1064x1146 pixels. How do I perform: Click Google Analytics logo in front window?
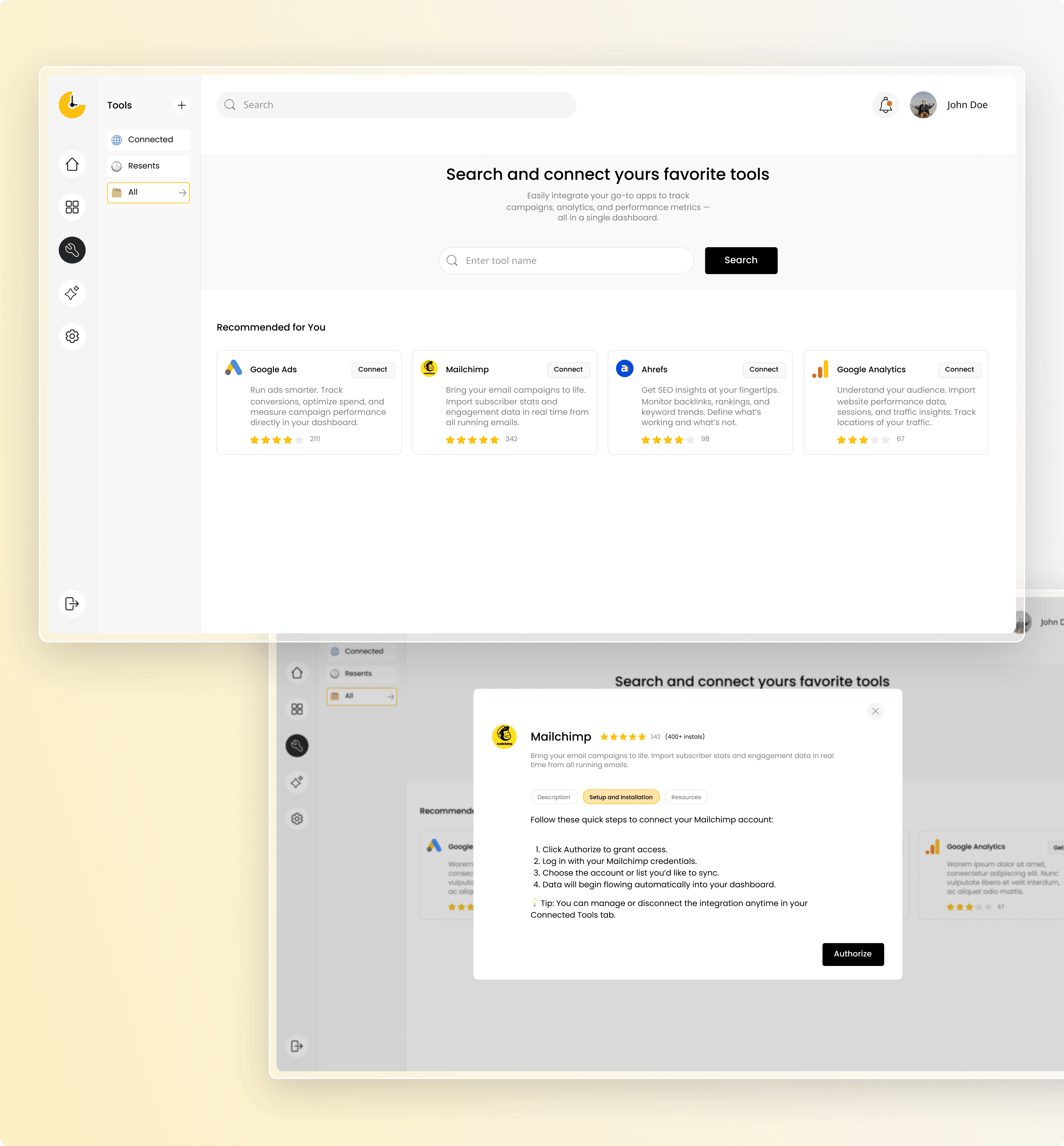tap(820, 369)
